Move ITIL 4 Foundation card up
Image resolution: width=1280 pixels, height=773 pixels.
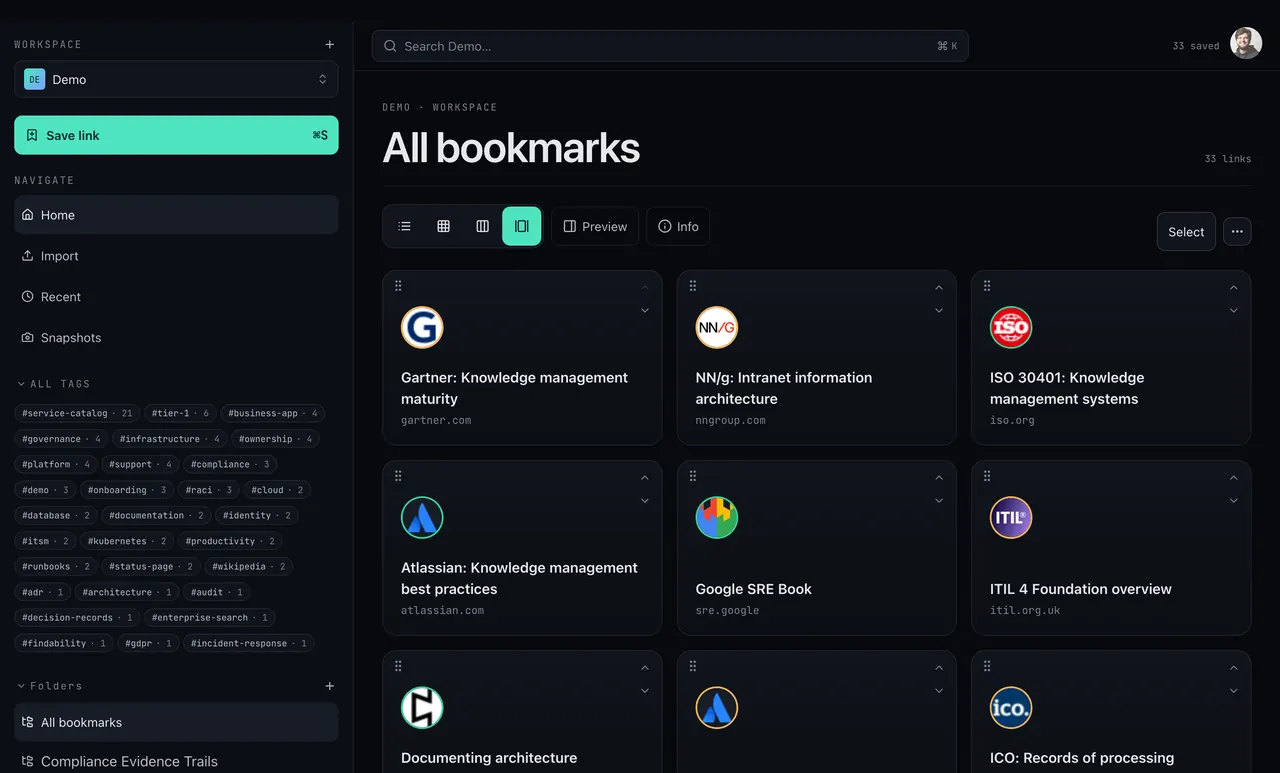tap(1234, 478)
